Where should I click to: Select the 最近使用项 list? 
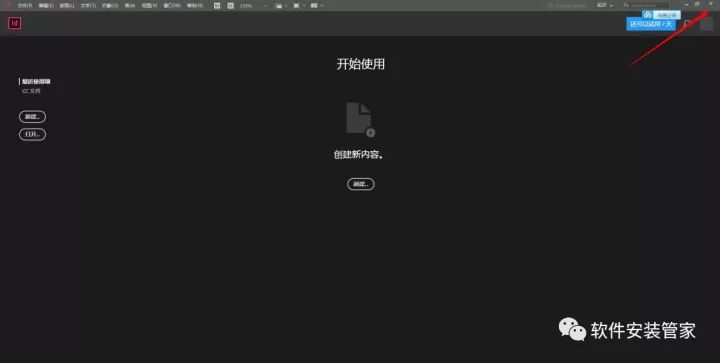tap(36, 81)
